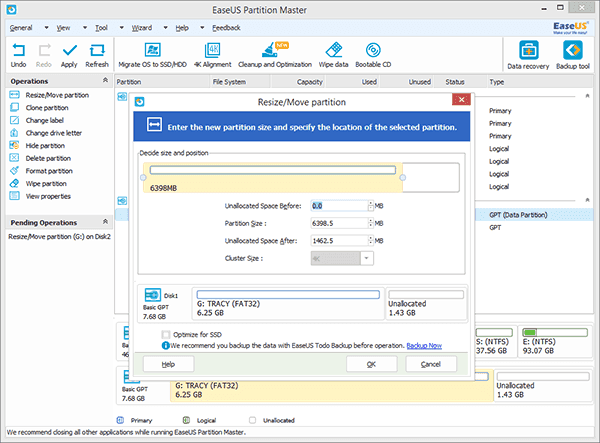Expand the General menu arrow

point(46,28)
